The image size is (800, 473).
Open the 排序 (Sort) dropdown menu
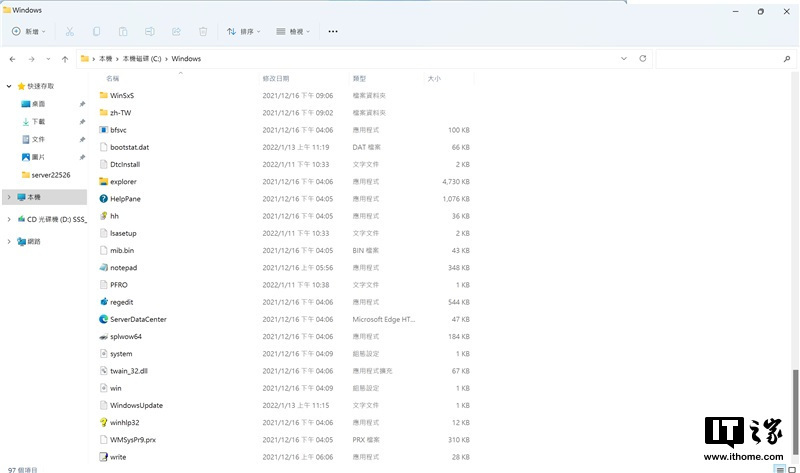243,31
